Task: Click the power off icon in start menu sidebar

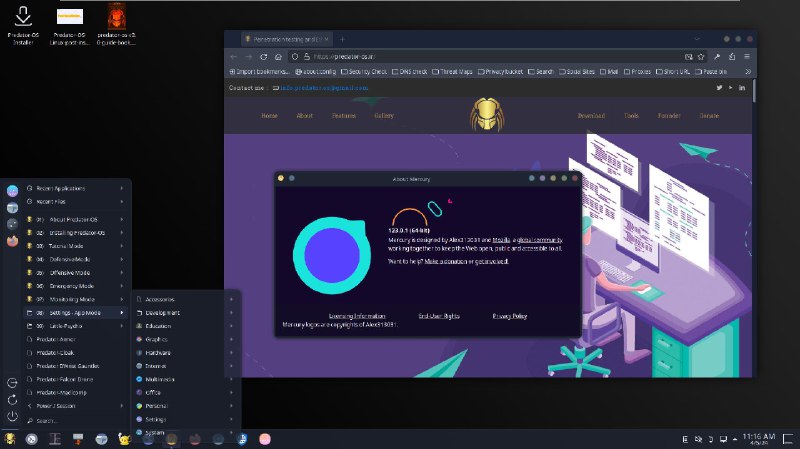Action: [x=13, y=416]
